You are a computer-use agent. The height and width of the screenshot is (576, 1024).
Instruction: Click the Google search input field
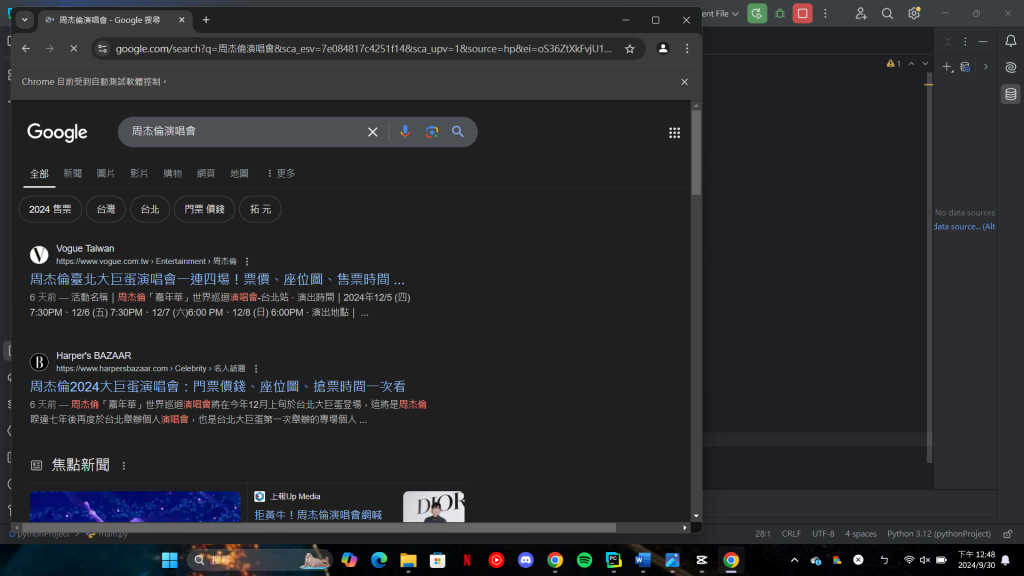[245, 131]
